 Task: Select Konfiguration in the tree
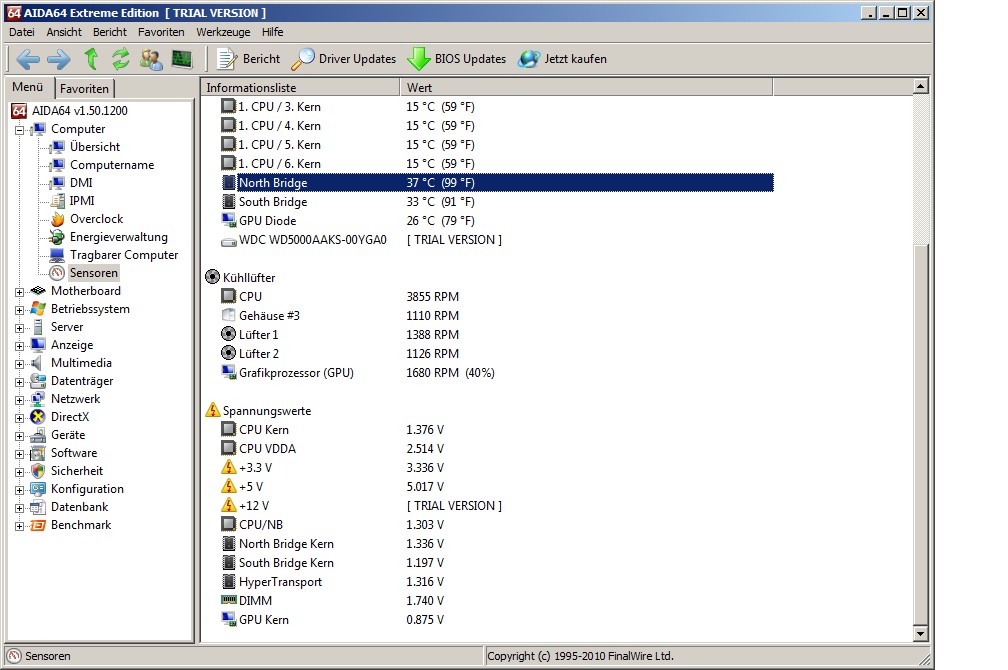click(x=87, y=489)
